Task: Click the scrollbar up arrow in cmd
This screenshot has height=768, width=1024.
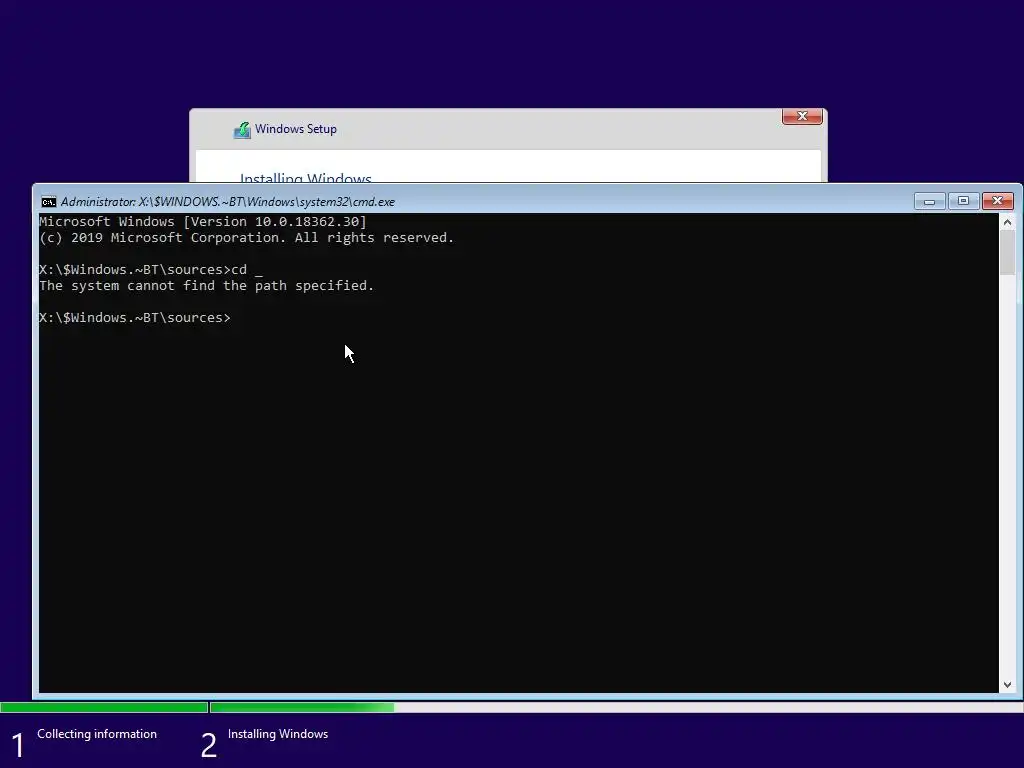Action: pyautogui.click(x=1007, y=222)
